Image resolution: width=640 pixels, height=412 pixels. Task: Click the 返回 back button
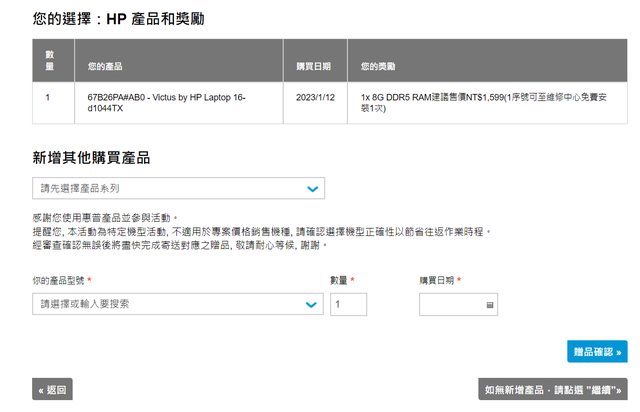coord(52,390)
